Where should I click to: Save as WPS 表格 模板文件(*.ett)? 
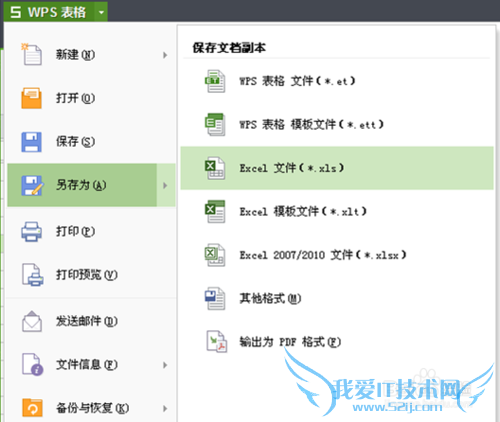point(337,124)
